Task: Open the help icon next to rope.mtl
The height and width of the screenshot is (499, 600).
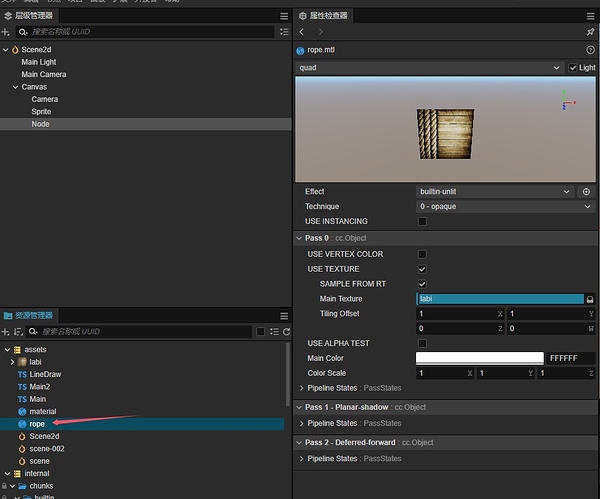Action: click(590, 50)
